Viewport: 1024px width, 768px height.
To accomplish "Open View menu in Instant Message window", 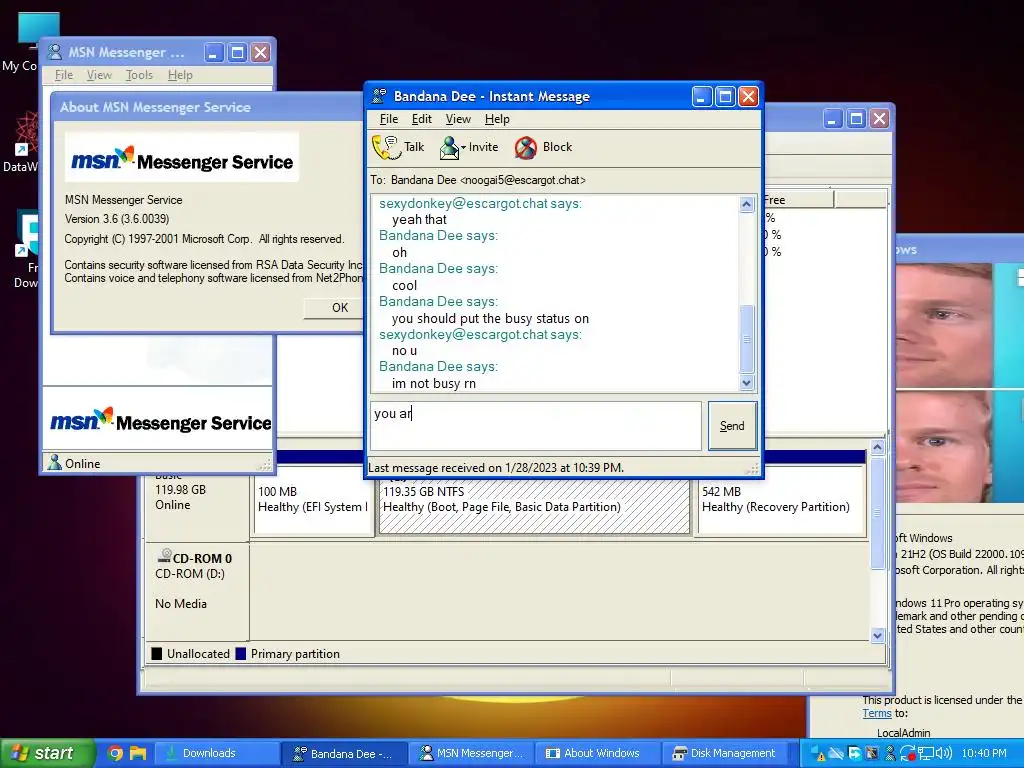I will 458,119.
